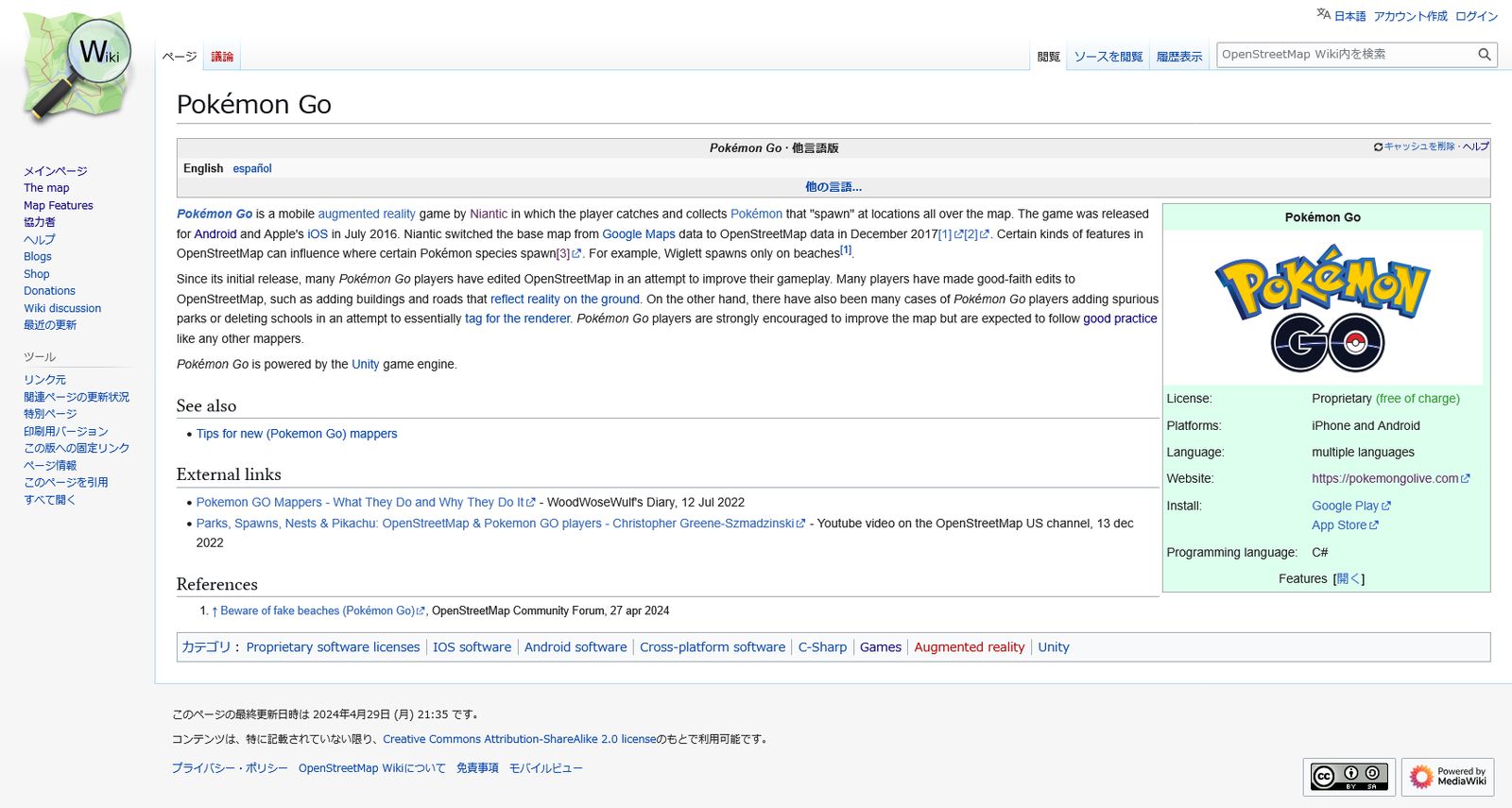Open the Google Play install link
Viewport: 1512px width, 808px height.
pos(1350,506)
